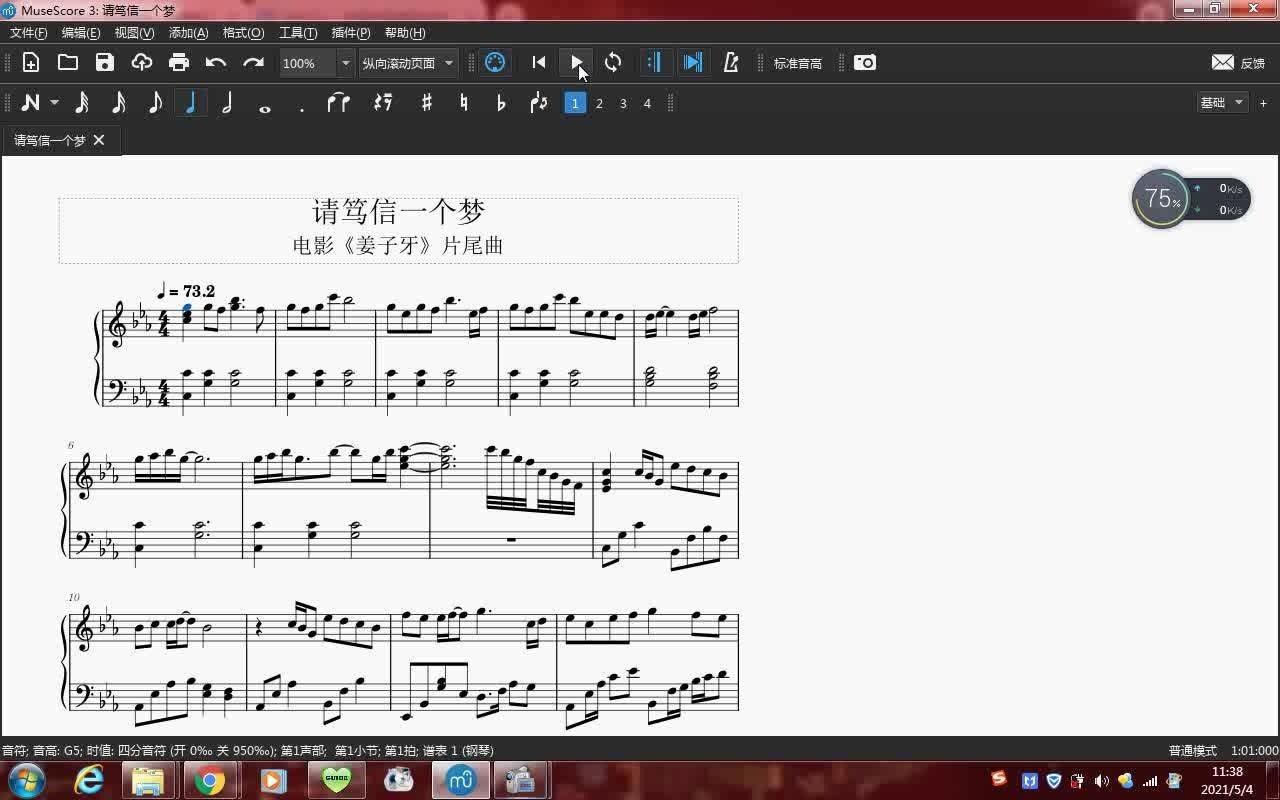Select voice 3
1280x800 pixels.
click(x=623, y=103)
